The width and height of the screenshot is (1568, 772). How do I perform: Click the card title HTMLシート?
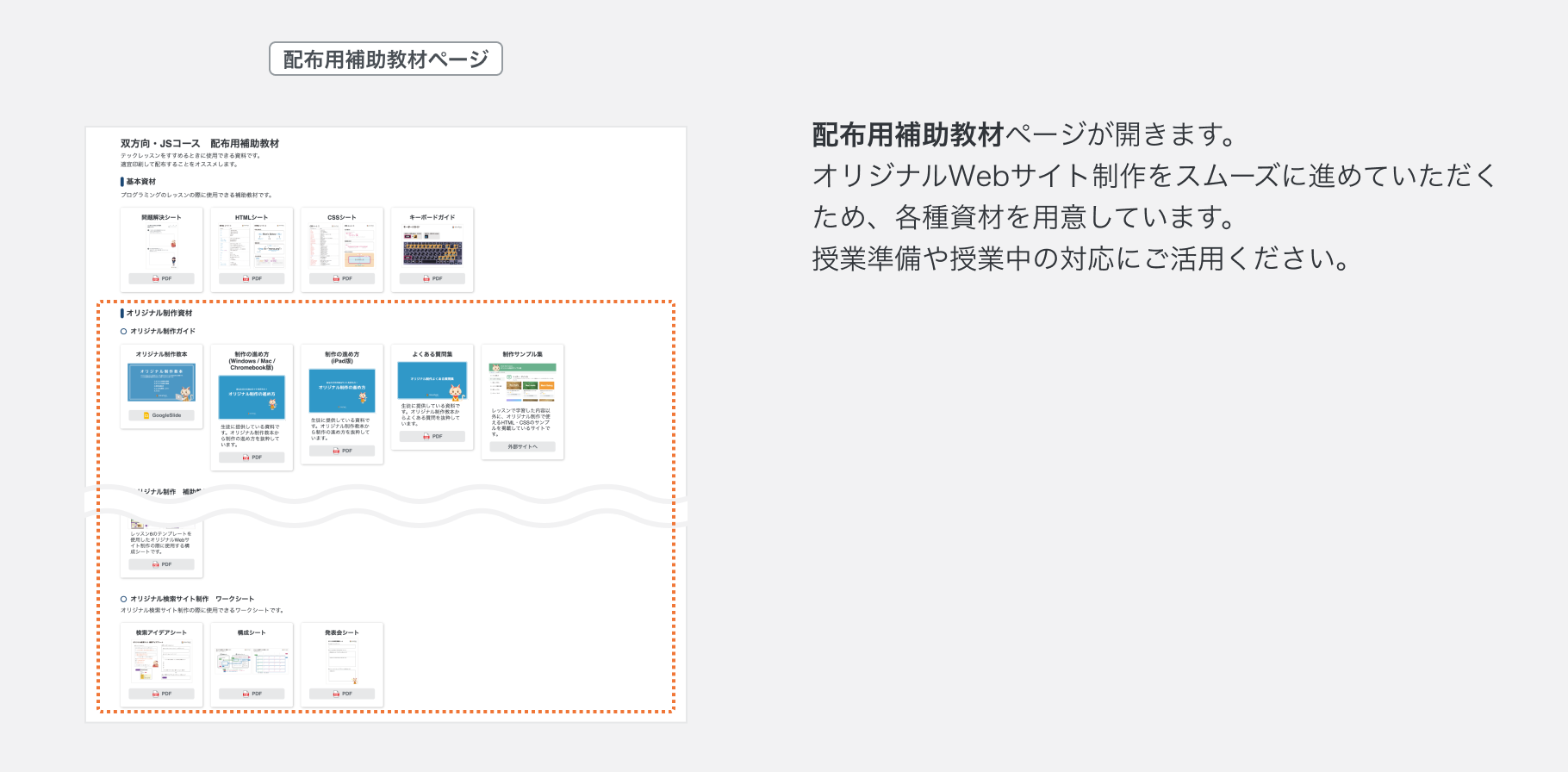(252, 217)
